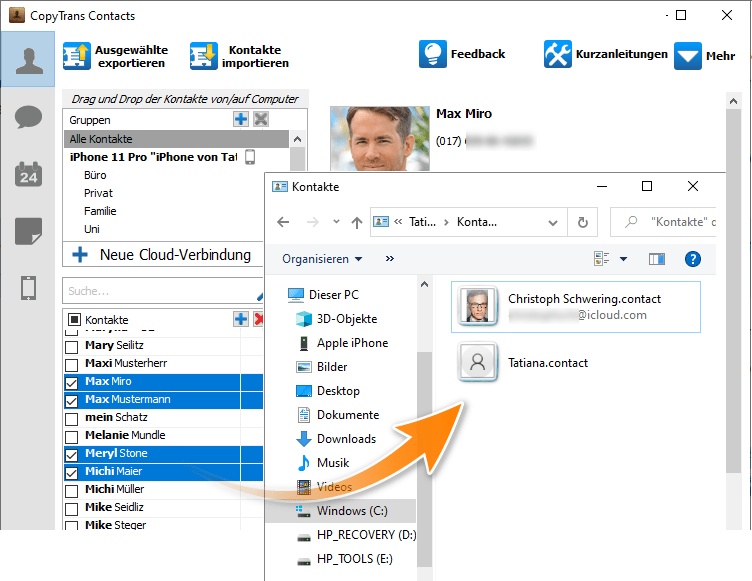Select the Familie group

tap(100, 211)
